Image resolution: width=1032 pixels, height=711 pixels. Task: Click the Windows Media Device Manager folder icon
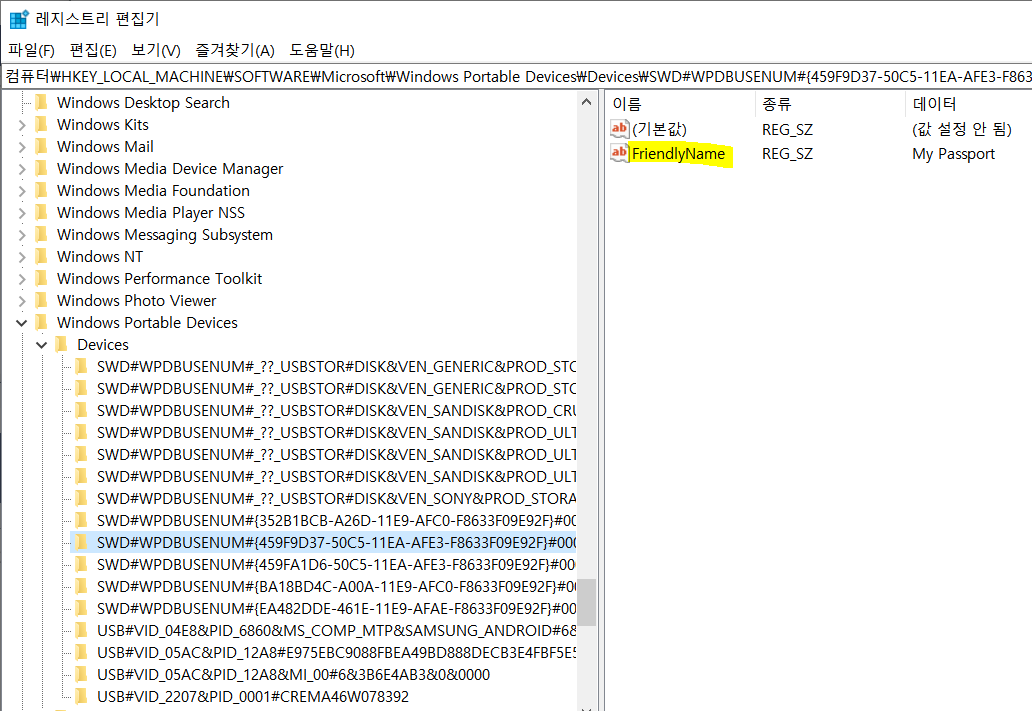(x=41, y=169)
